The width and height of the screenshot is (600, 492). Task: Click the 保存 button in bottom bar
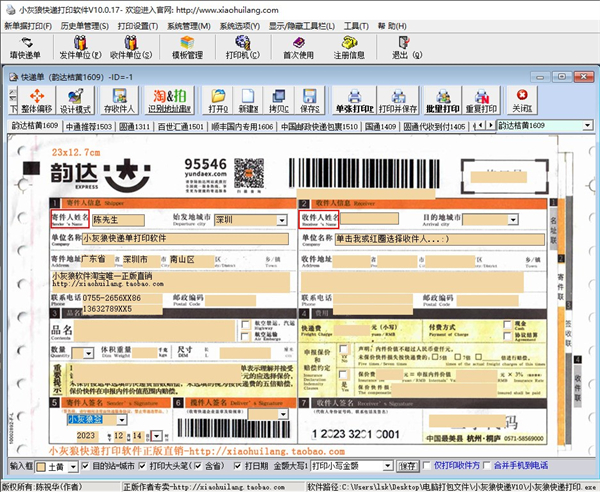click(407, 466)
